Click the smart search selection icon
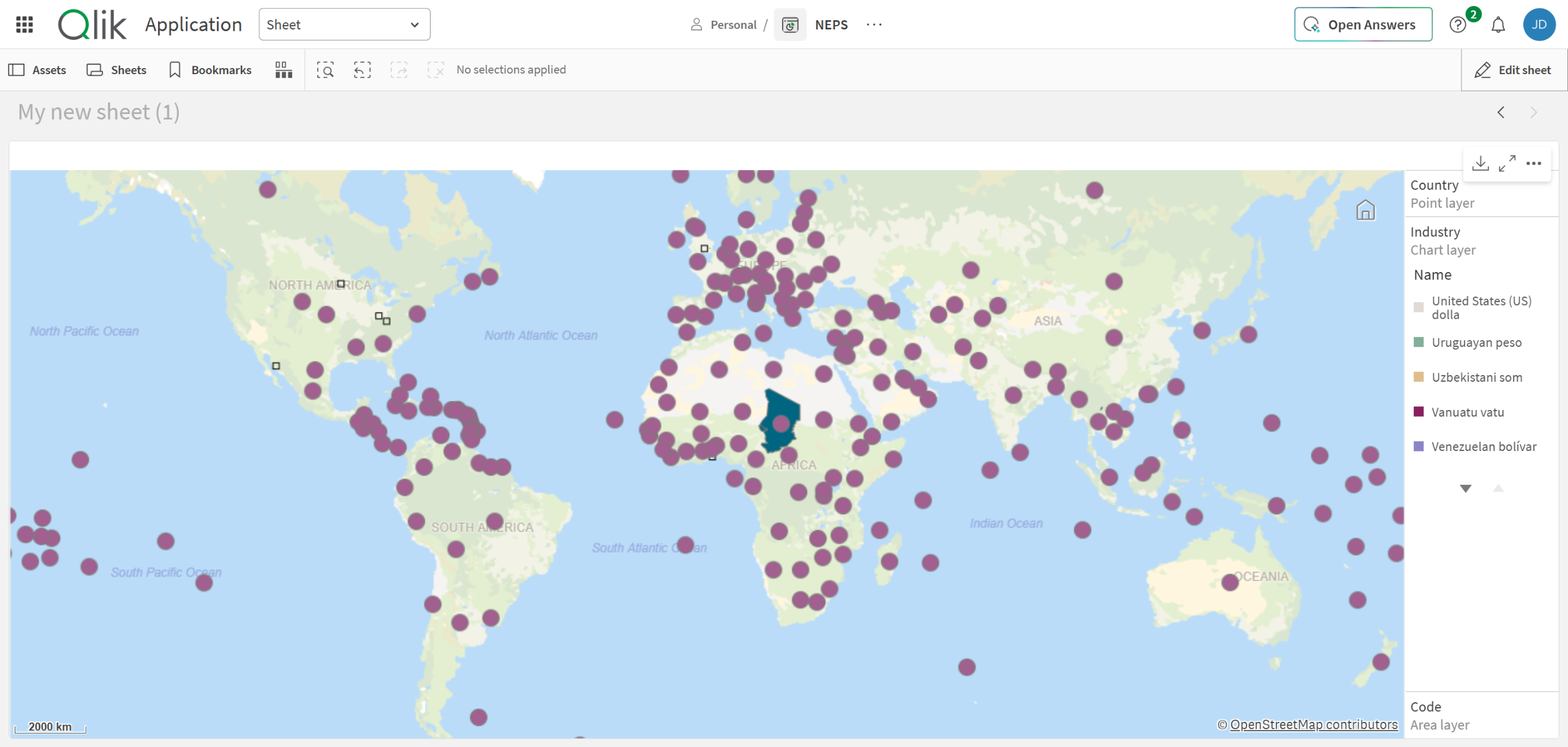This screenshot has width=1568, height=747. 325,70
